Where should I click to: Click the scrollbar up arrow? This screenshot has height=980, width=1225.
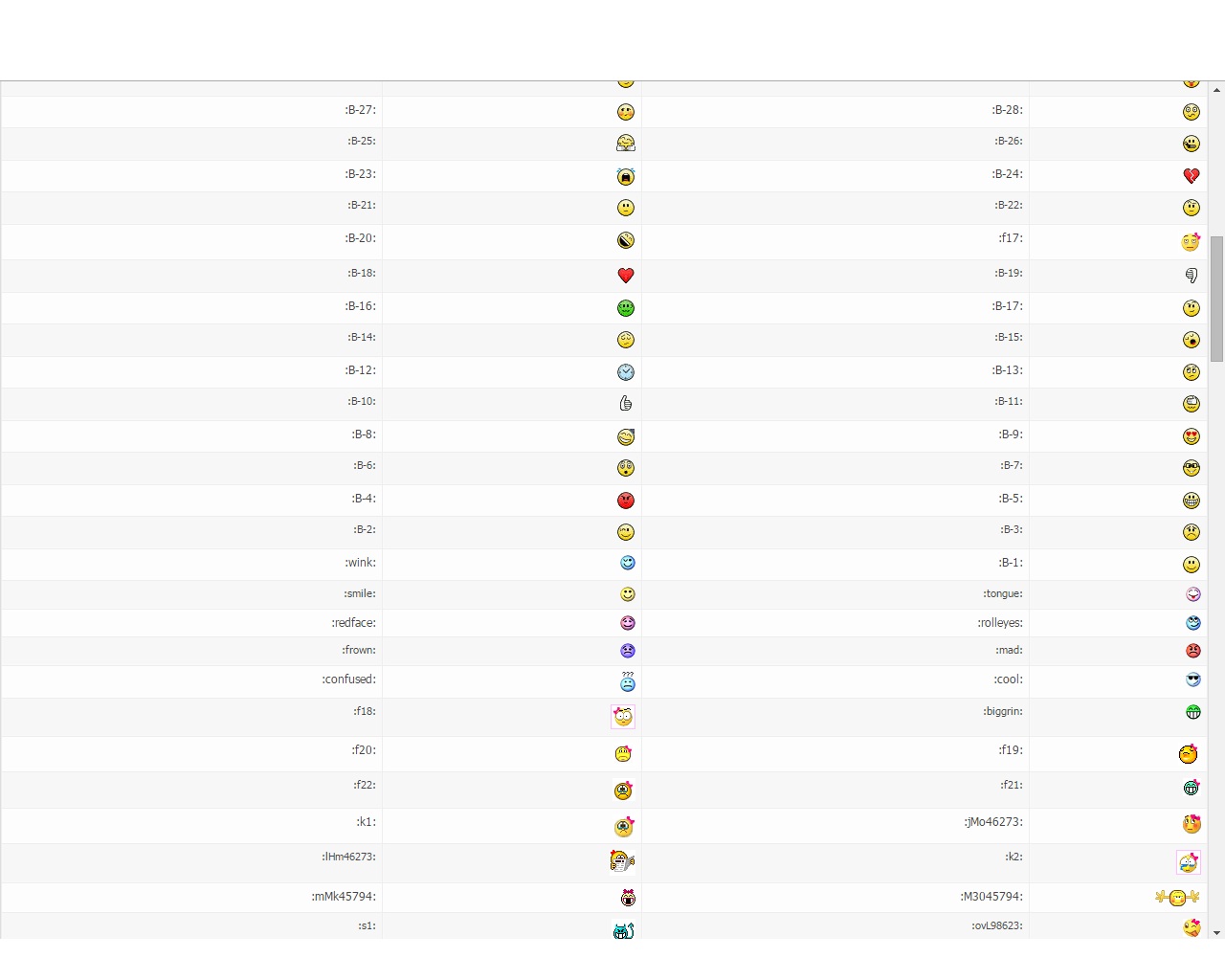(1216, 90)
